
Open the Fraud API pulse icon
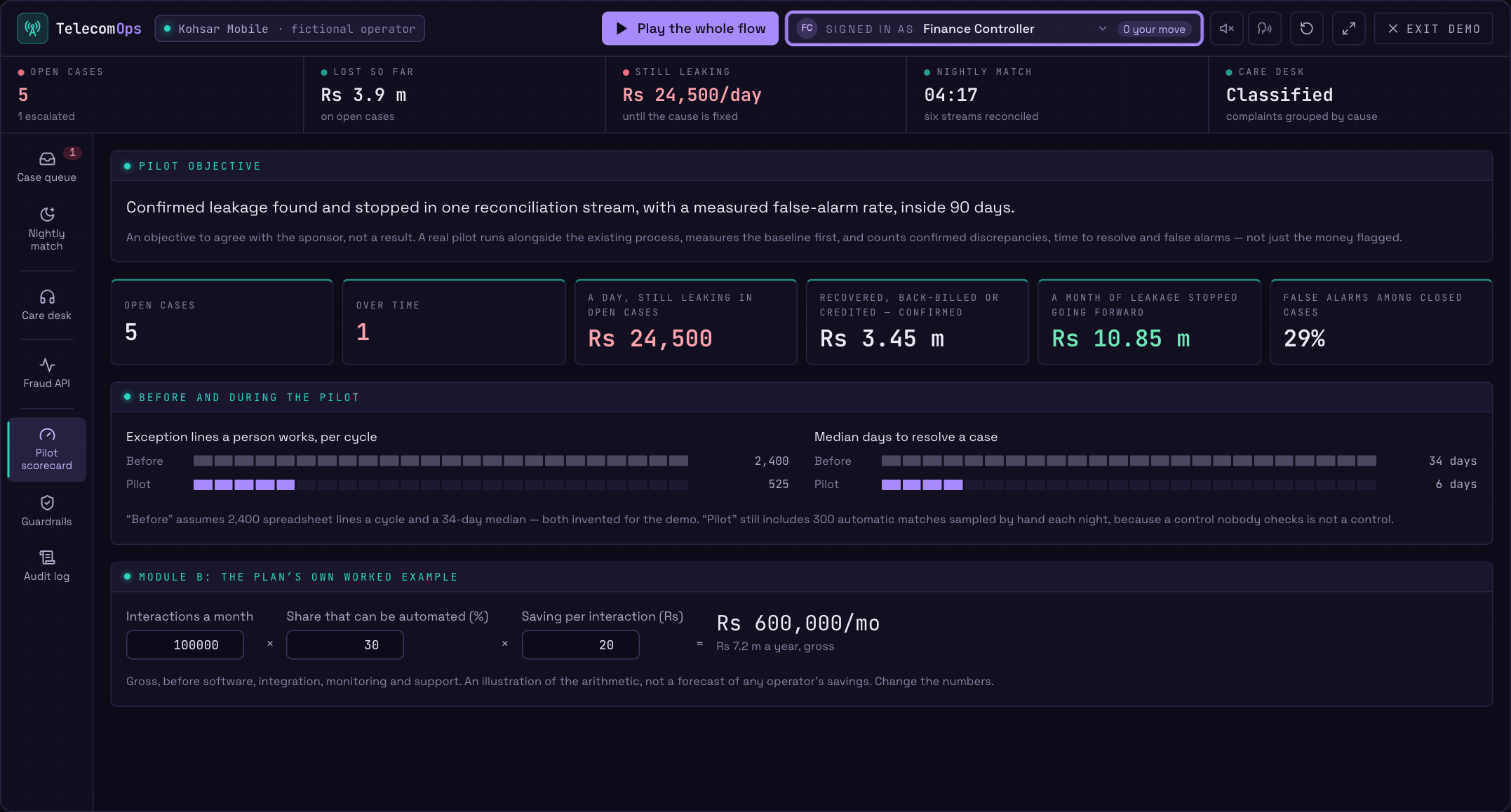click(x=47, y=365)
